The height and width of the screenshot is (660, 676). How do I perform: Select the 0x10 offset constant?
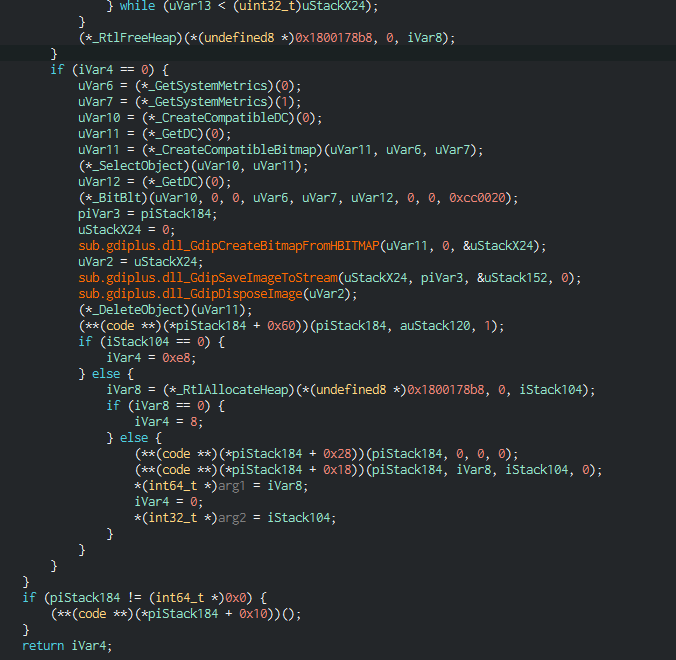click(x=253, y=614)
